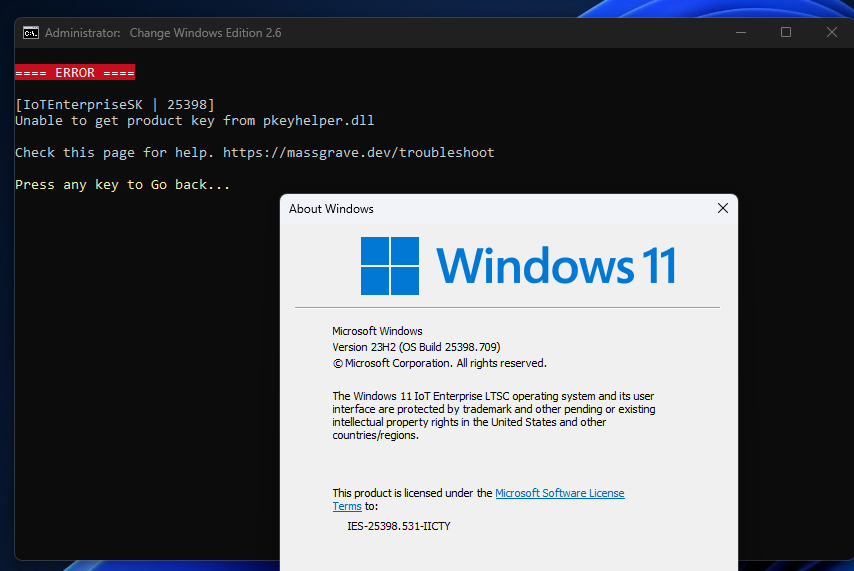The height and width of the screenshot is (571, 854).
Task: Click the '[IoTEnterpriseSK | 25398]' line
Action: 115,105
